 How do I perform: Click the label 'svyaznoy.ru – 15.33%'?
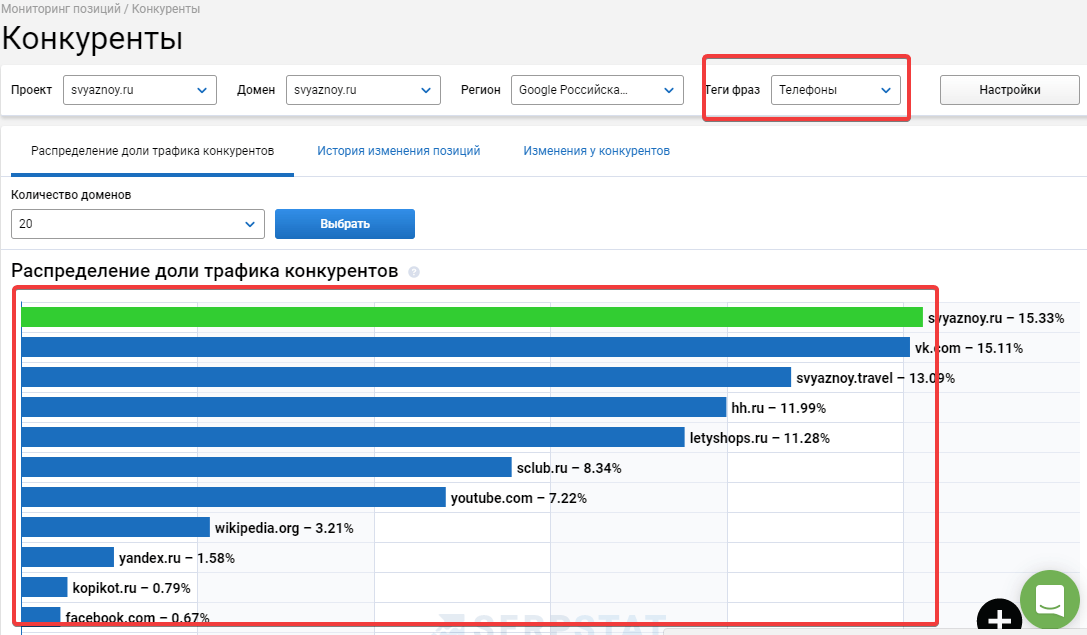point(996,318)
